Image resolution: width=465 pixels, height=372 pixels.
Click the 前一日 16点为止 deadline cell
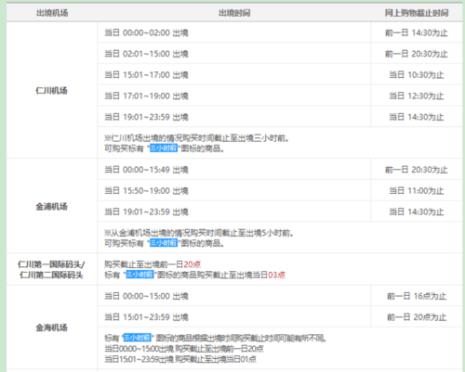[416, 296]
